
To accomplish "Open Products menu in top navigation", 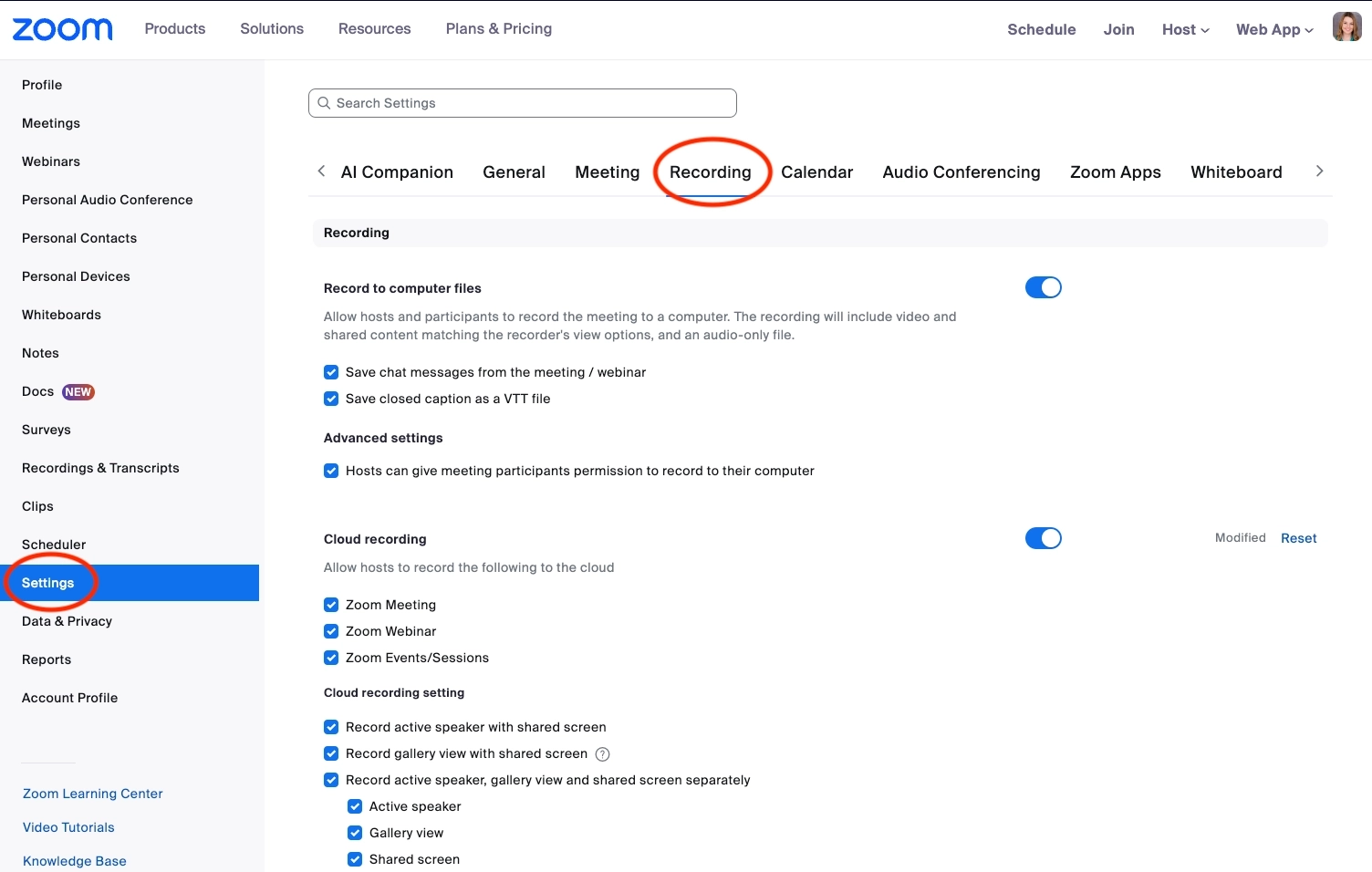I will click(x=175, y=28).
